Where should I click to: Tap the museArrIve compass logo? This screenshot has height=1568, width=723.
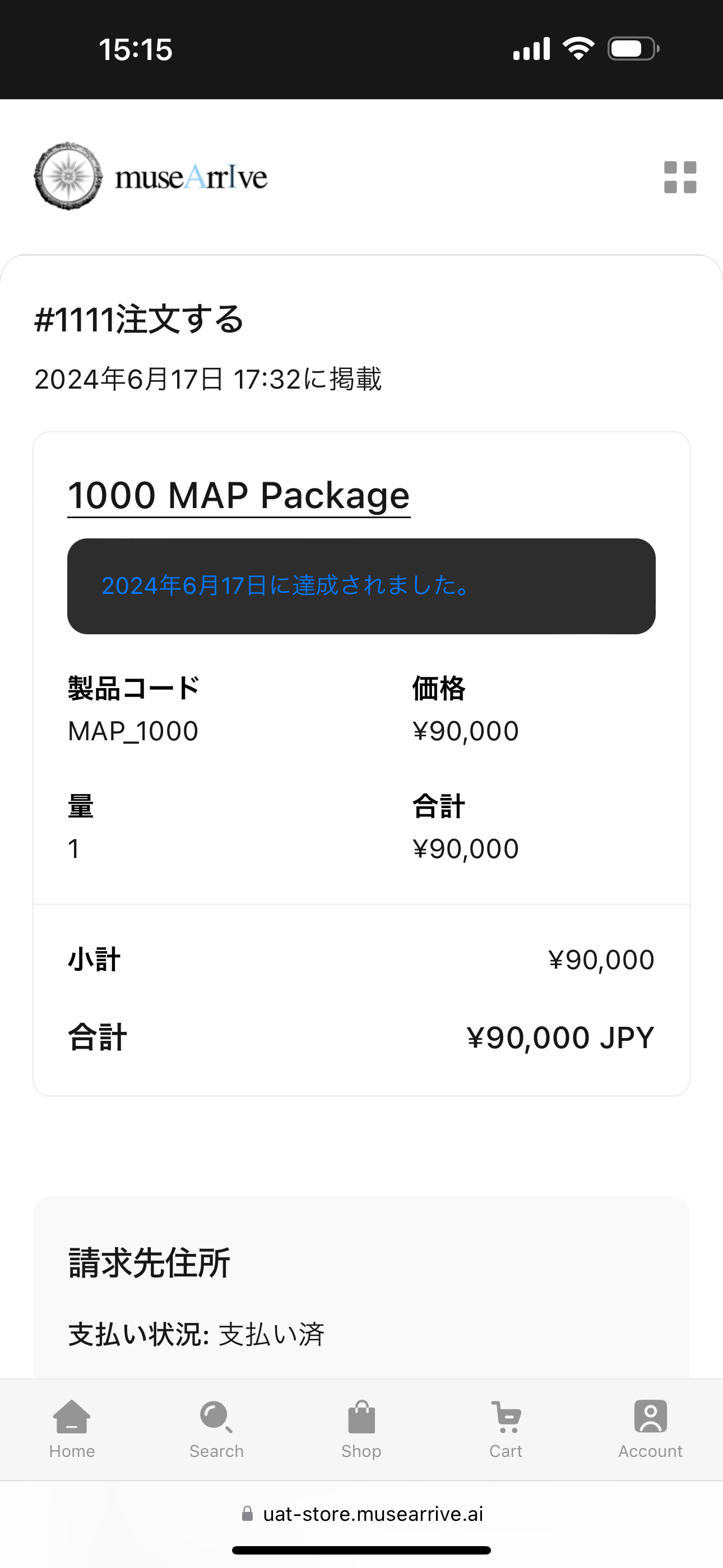(x=68, y=177)
